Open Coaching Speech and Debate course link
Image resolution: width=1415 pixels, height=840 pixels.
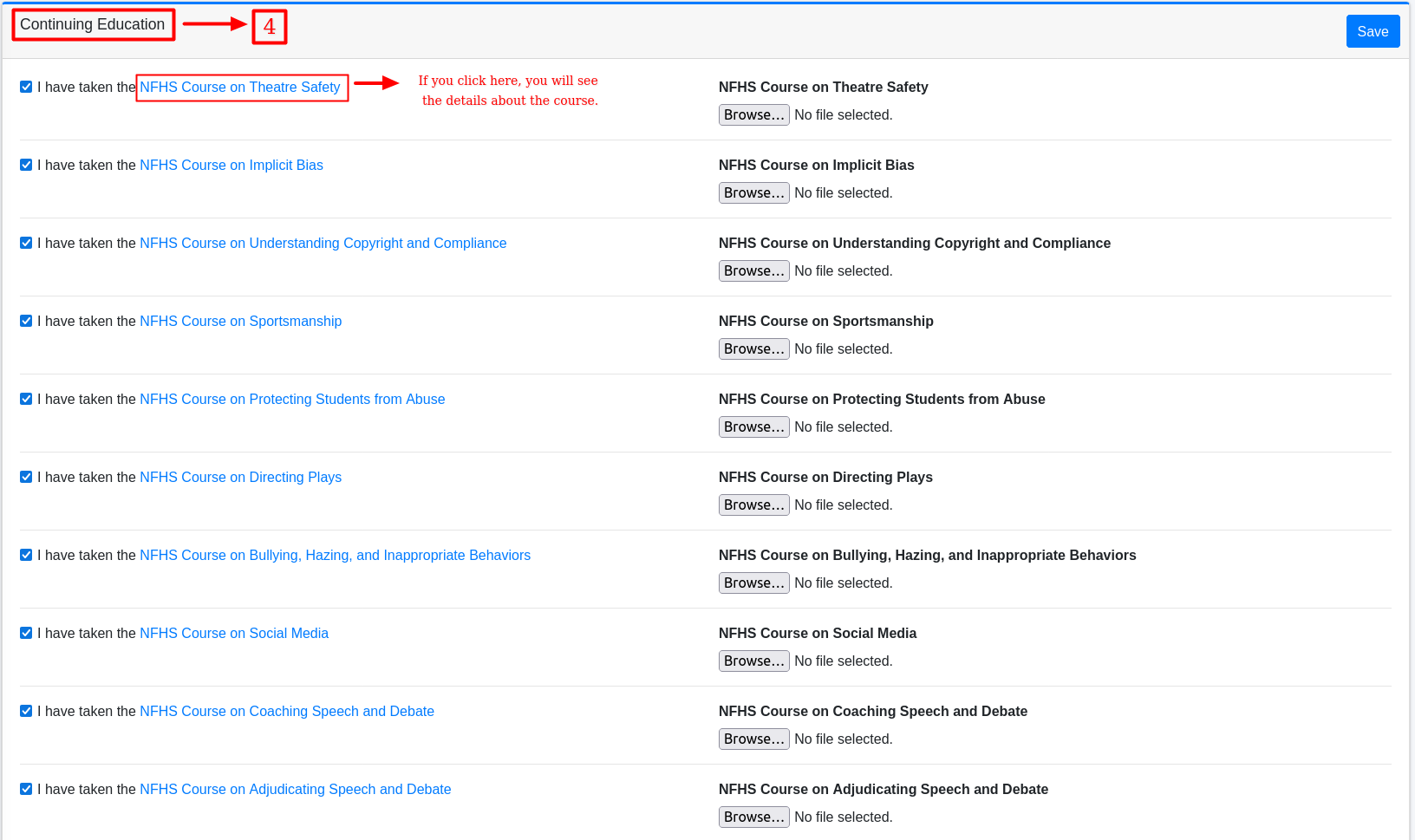click(x=287, y=711)
